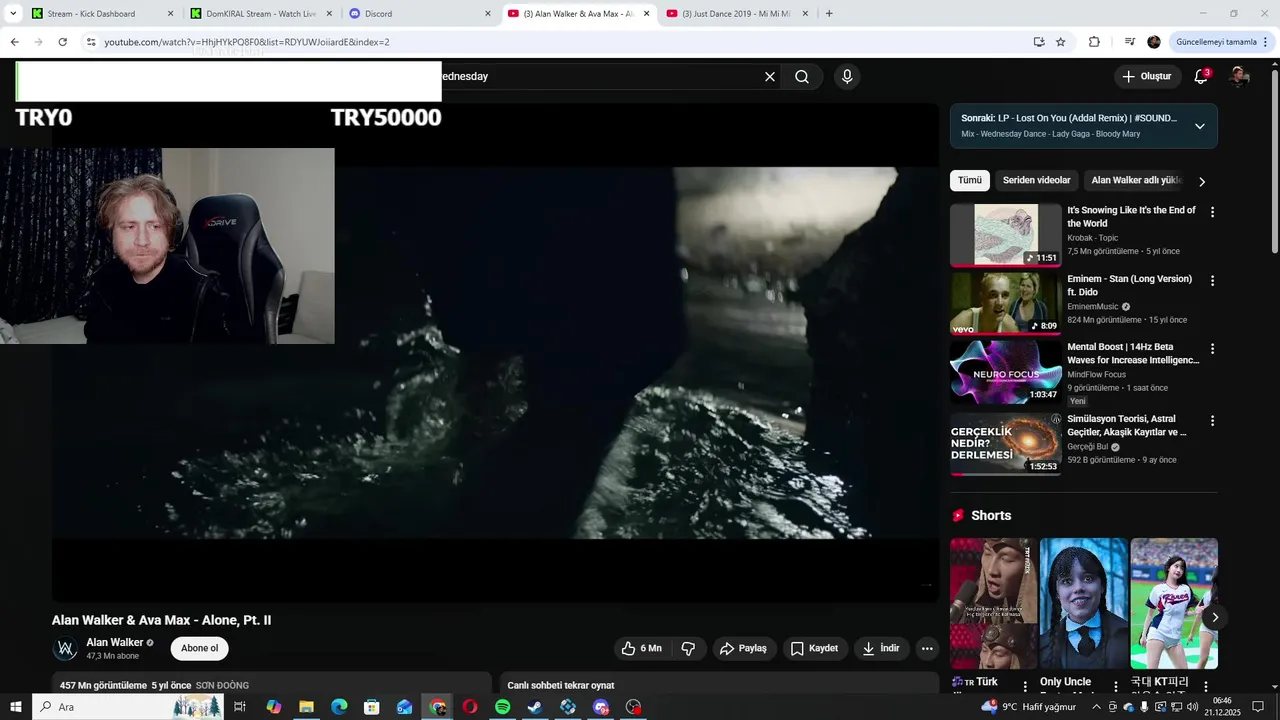Open Steam from the taskbar
Viewport: 1280px width, 720px height.
pyautogui.click(x=535, y=707)
